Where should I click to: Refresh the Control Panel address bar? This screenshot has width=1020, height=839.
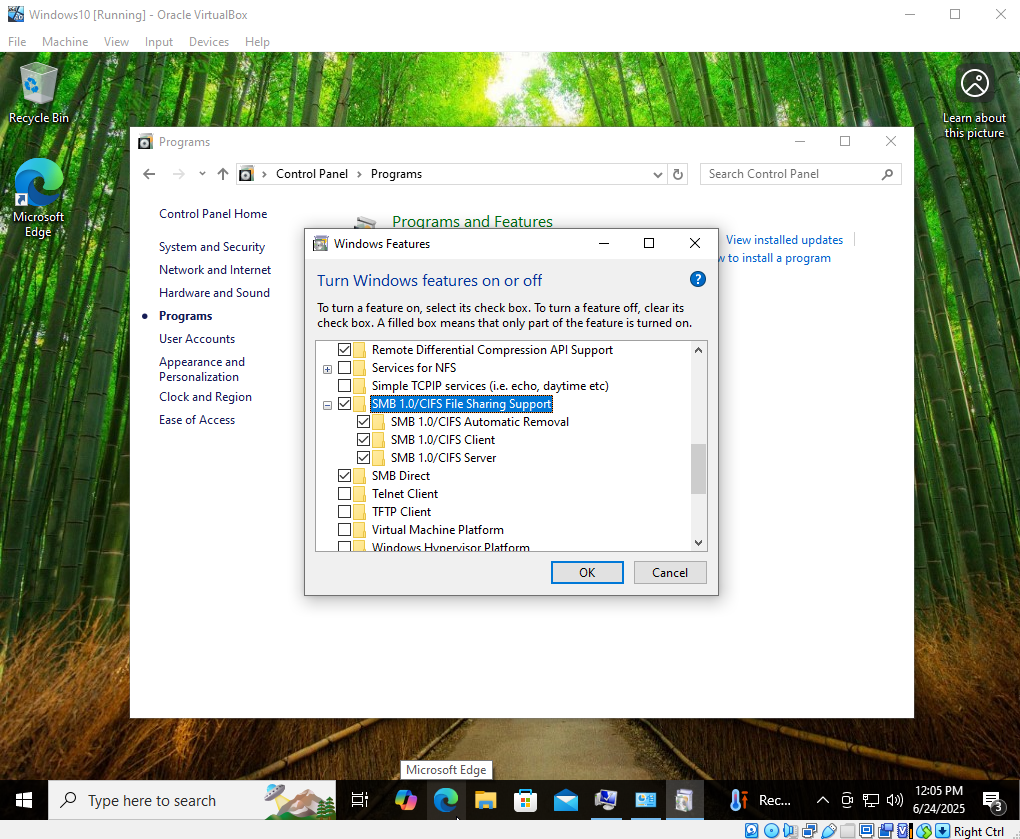[x=678, y=174]
